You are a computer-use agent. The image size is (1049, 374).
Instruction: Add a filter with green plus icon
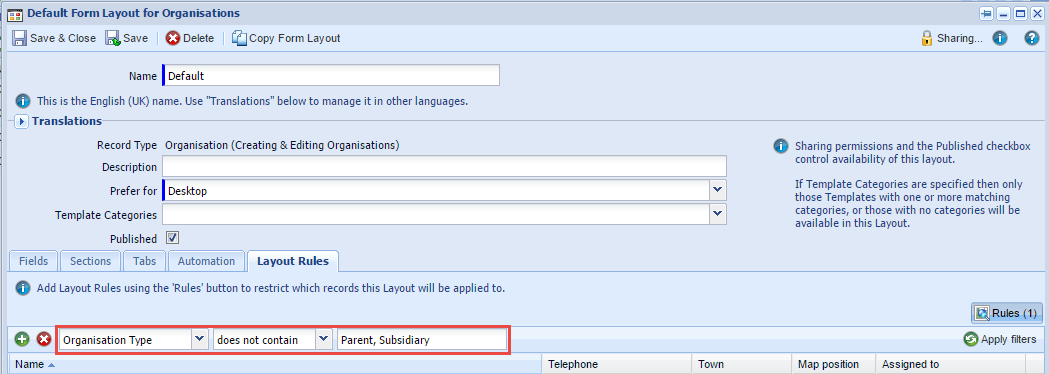22,339
